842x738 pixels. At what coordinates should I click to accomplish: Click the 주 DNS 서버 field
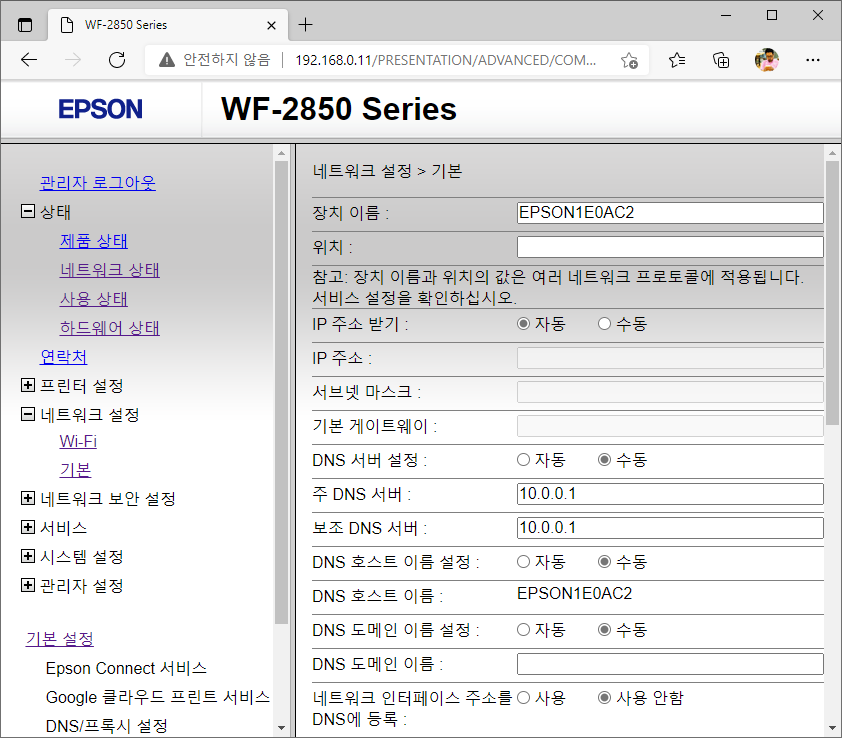(670, 494)
